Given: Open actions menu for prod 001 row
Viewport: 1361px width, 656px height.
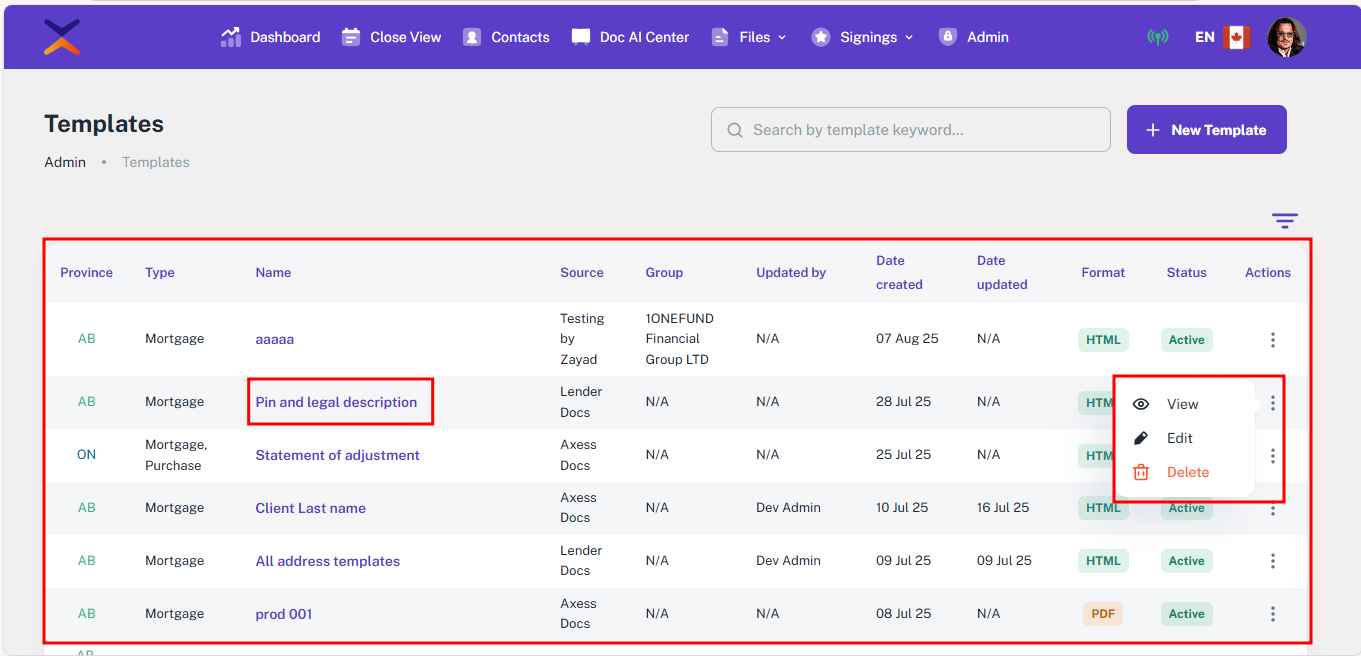Looking at the screenshot, I should [1272, 614].
